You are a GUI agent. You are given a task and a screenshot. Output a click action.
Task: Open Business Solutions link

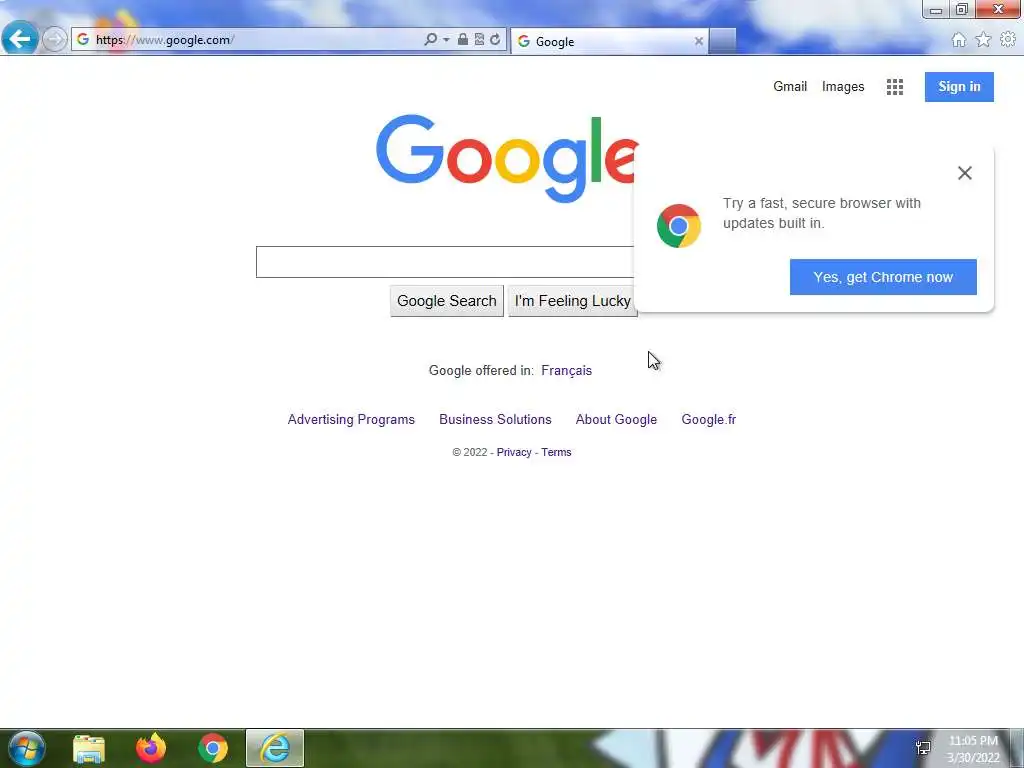pyautogui.click(x=495, y=419)
